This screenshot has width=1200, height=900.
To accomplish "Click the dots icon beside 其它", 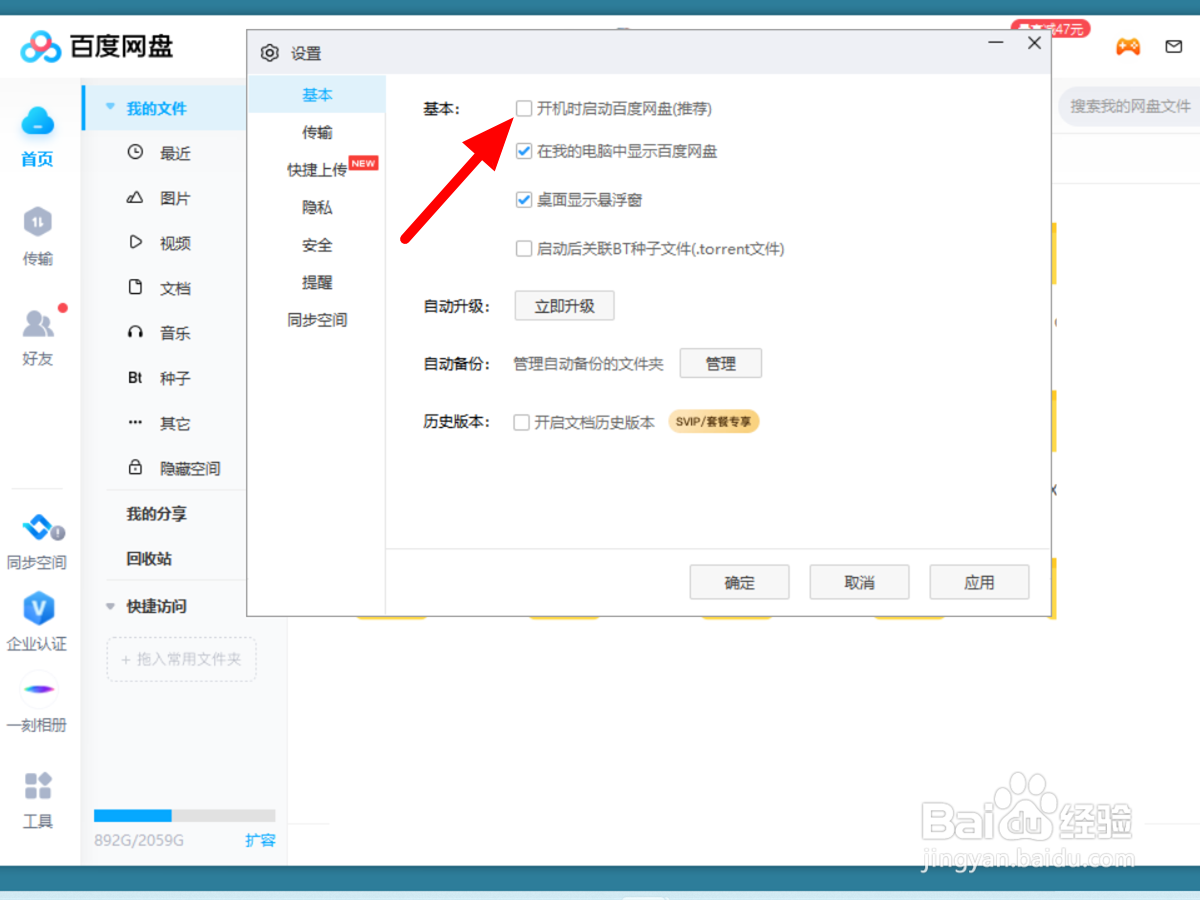I will (135, 422).
